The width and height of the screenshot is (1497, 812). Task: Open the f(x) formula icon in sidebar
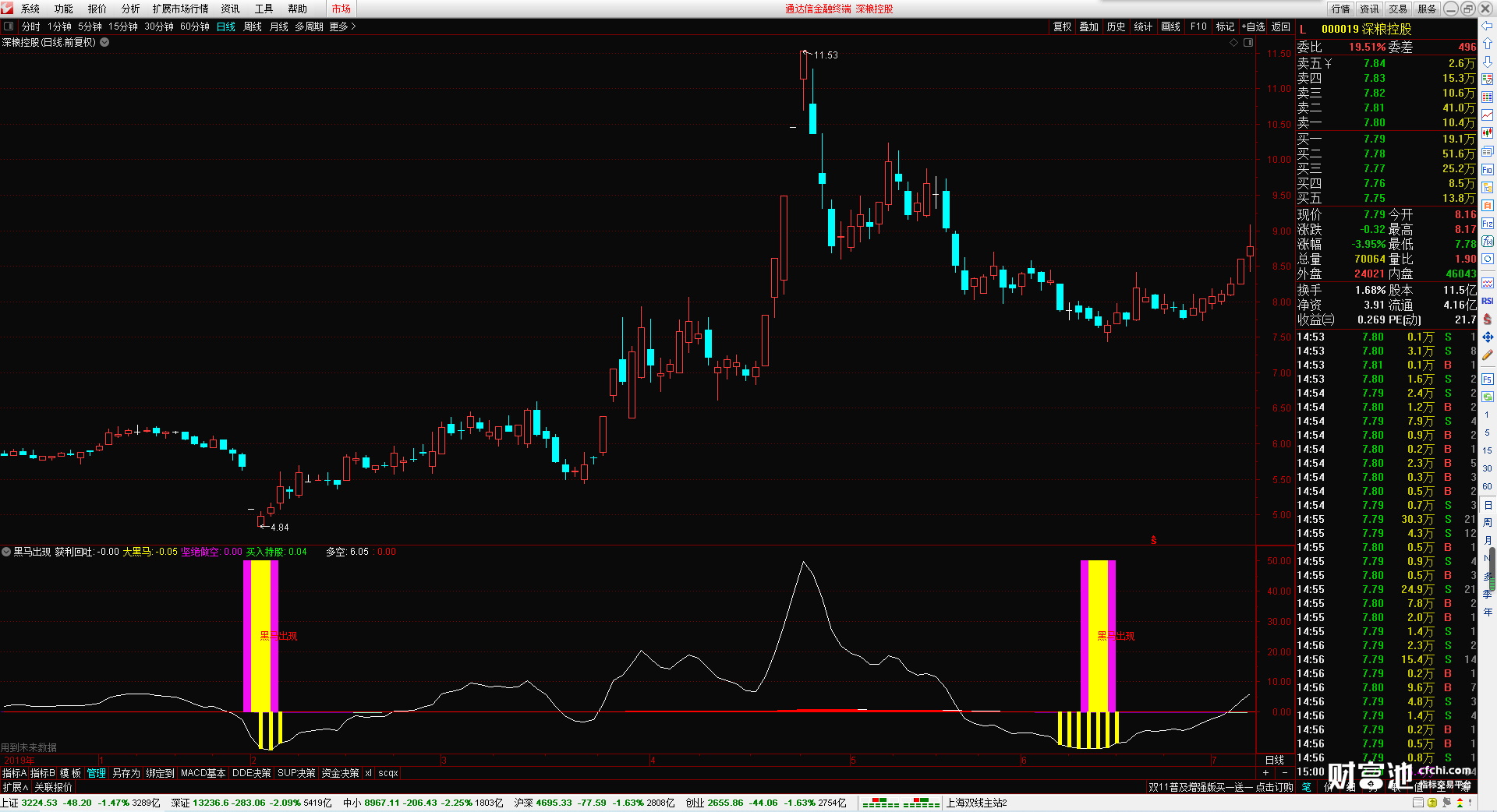pos(1488,242)
